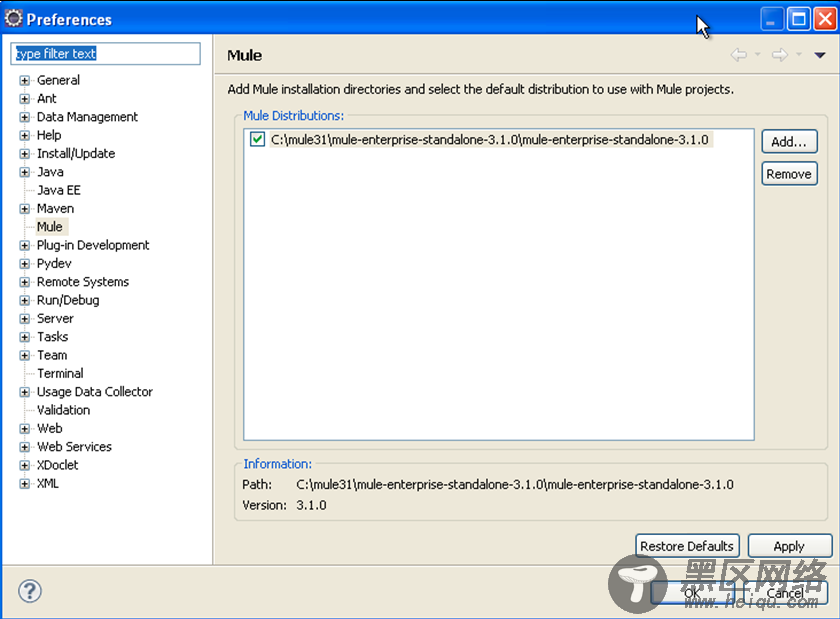Click the Add... distribution button

789,141
